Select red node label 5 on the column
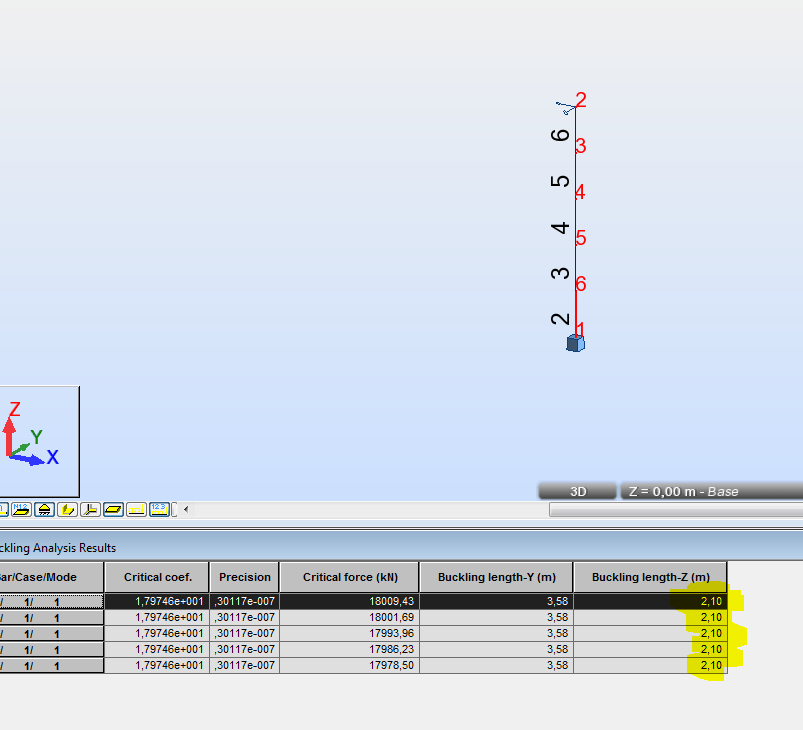 581,238
